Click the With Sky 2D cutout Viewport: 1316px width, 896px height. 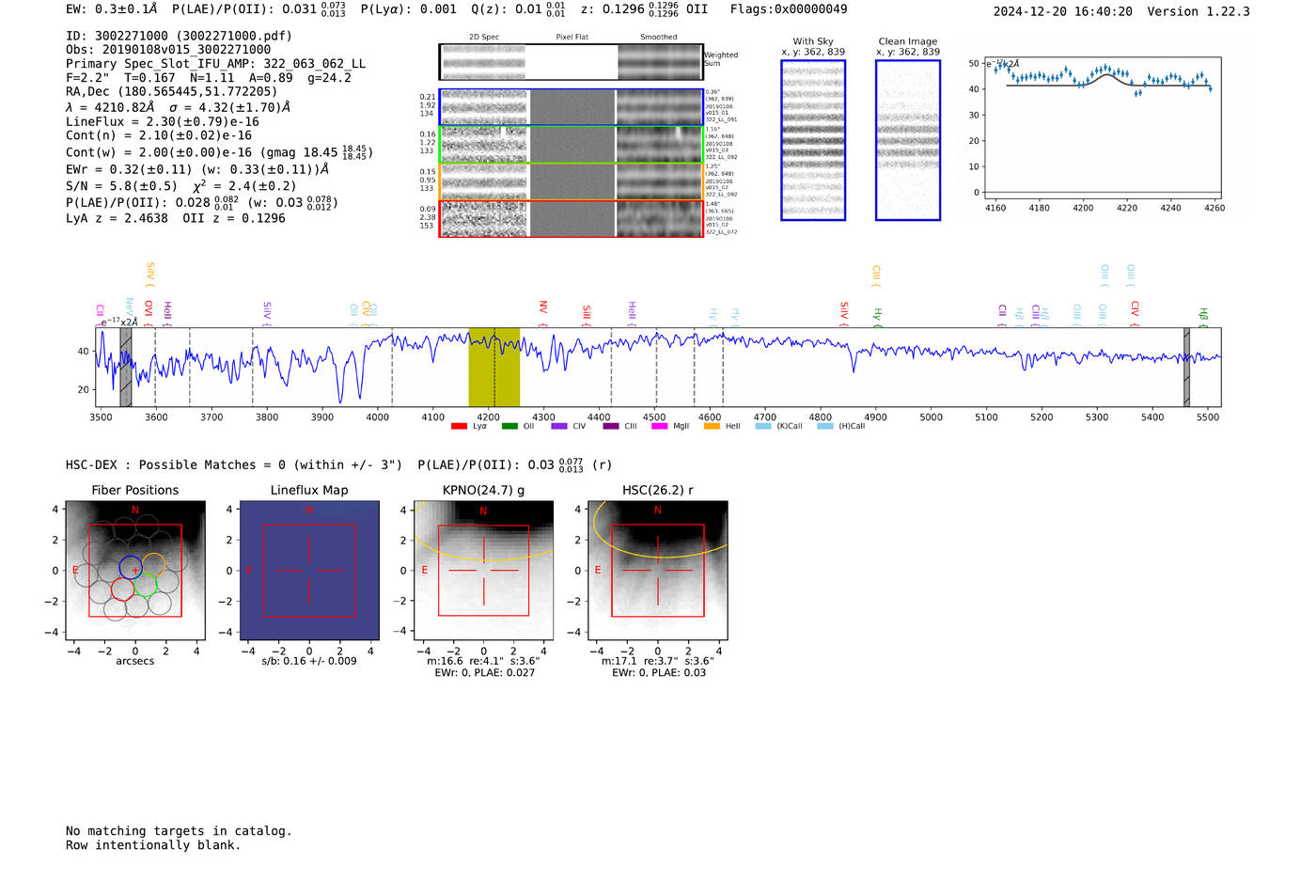point(813,140)
